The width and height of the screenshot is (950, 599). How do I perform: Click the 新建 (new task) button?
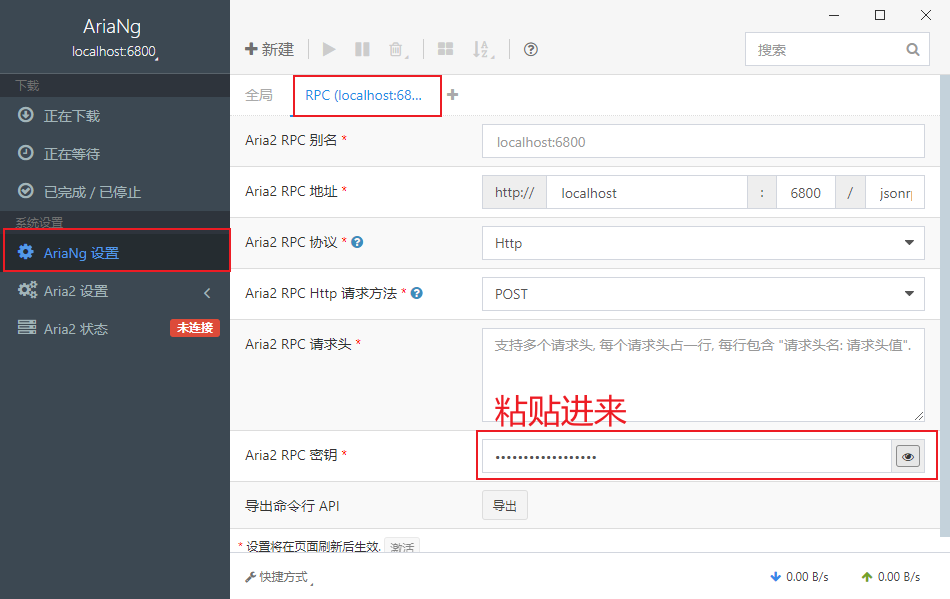[x=269, y=49]
